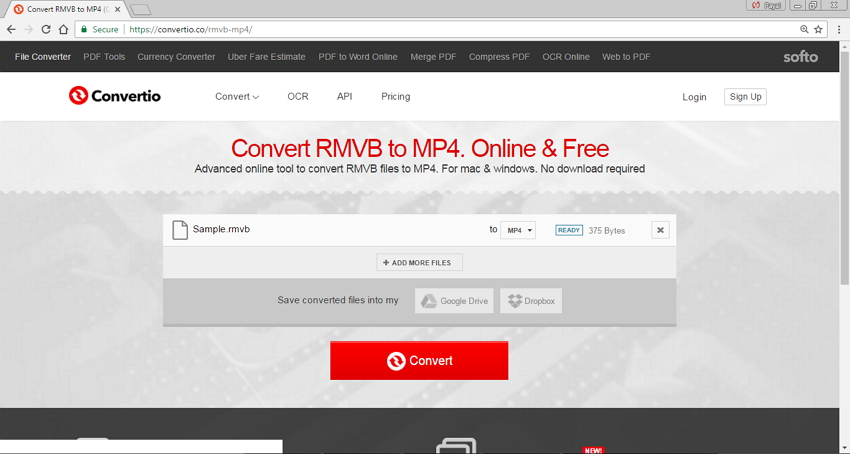This screenshot has width=850, height=454.
Task: Expand the Convert menu in the header
Action: [237, 97]
